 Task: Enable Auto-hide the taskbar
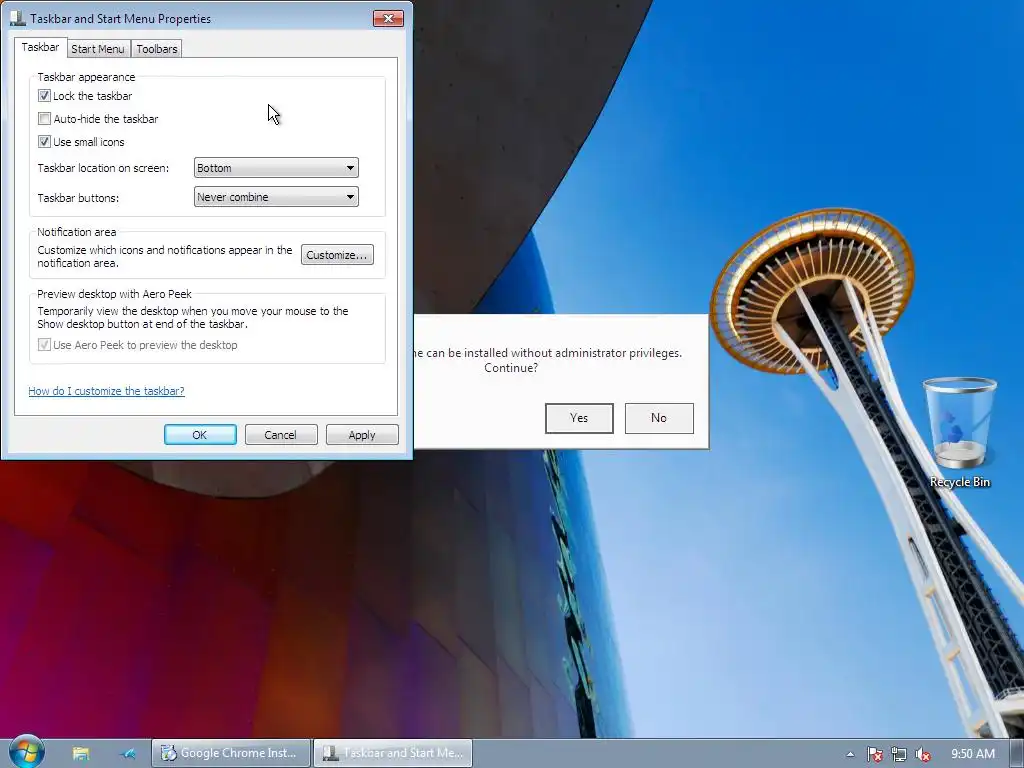(44, 119)
